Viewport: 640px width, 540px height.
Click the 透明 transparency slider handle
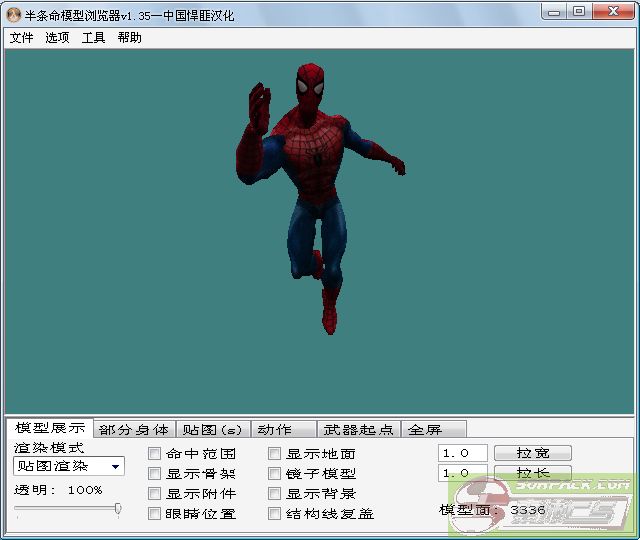[x=118, y=509]
